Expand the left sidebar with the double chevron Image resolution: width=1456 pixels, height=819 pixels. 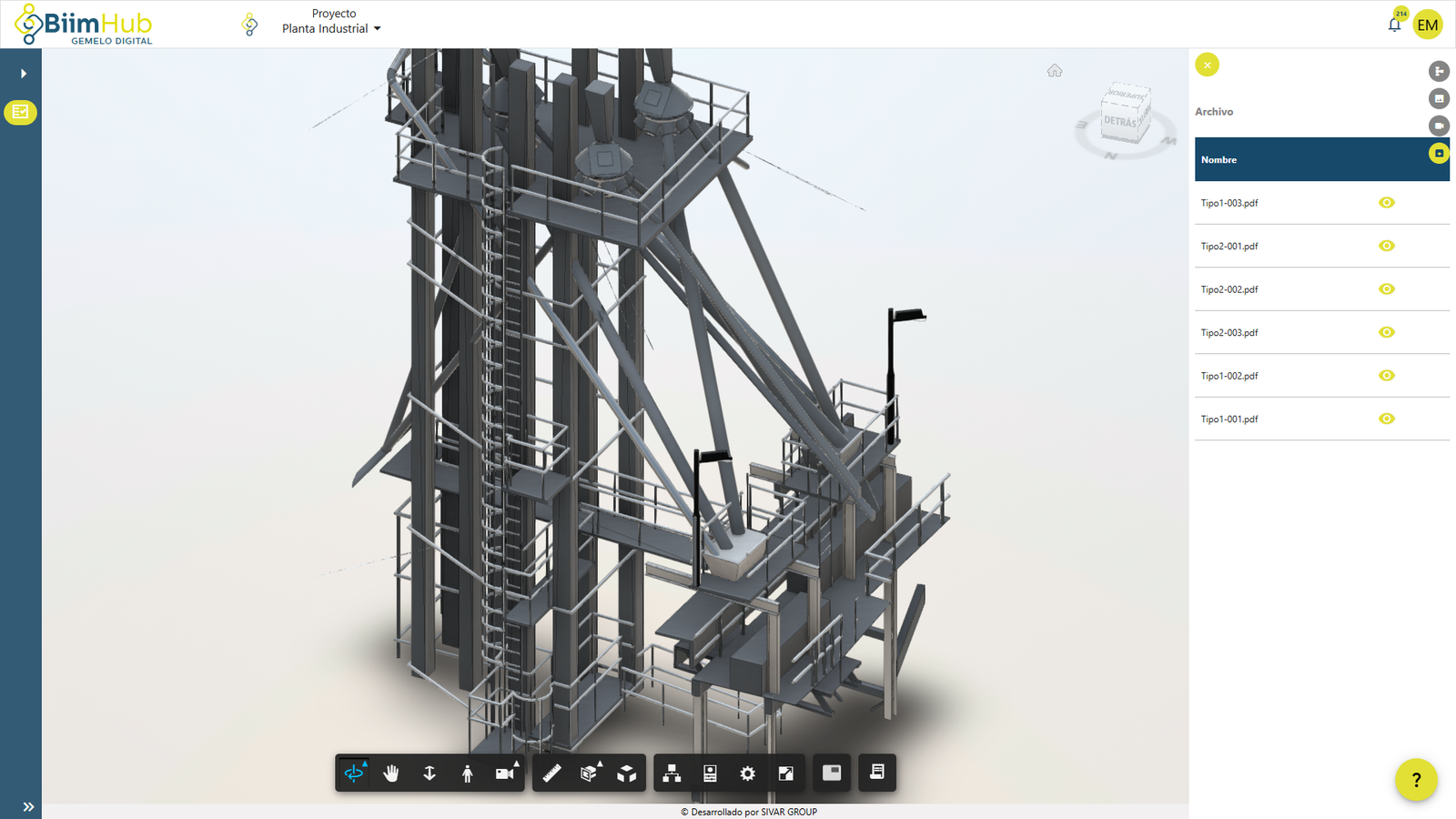(x=27, y=805)
